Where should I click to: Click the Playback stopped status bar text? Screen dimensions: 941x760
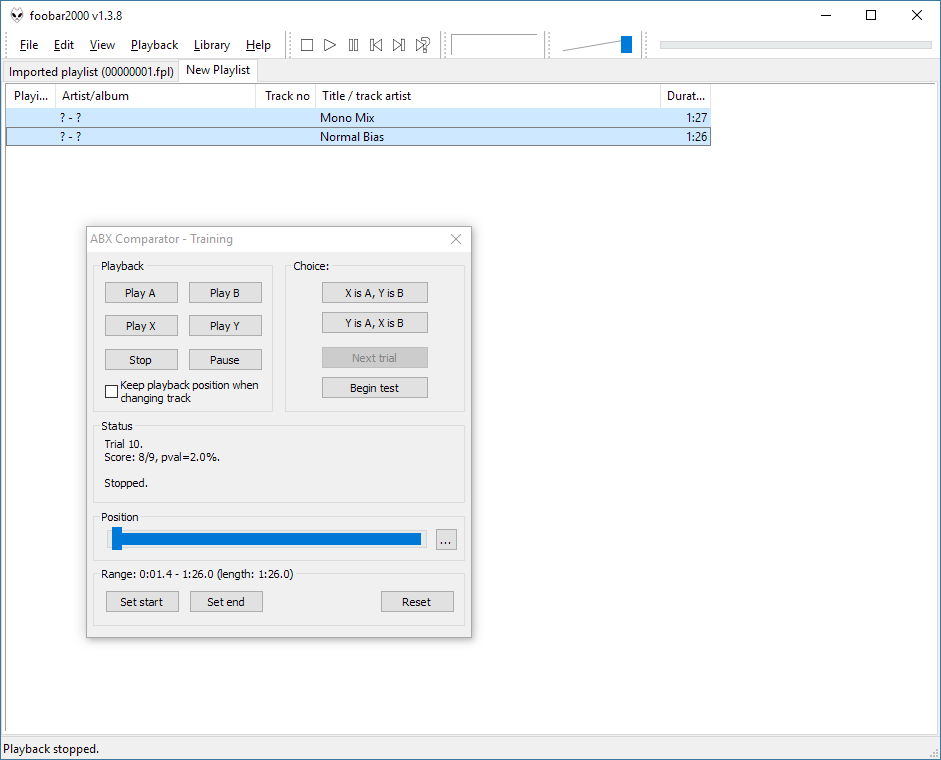(x=51, y=749)
